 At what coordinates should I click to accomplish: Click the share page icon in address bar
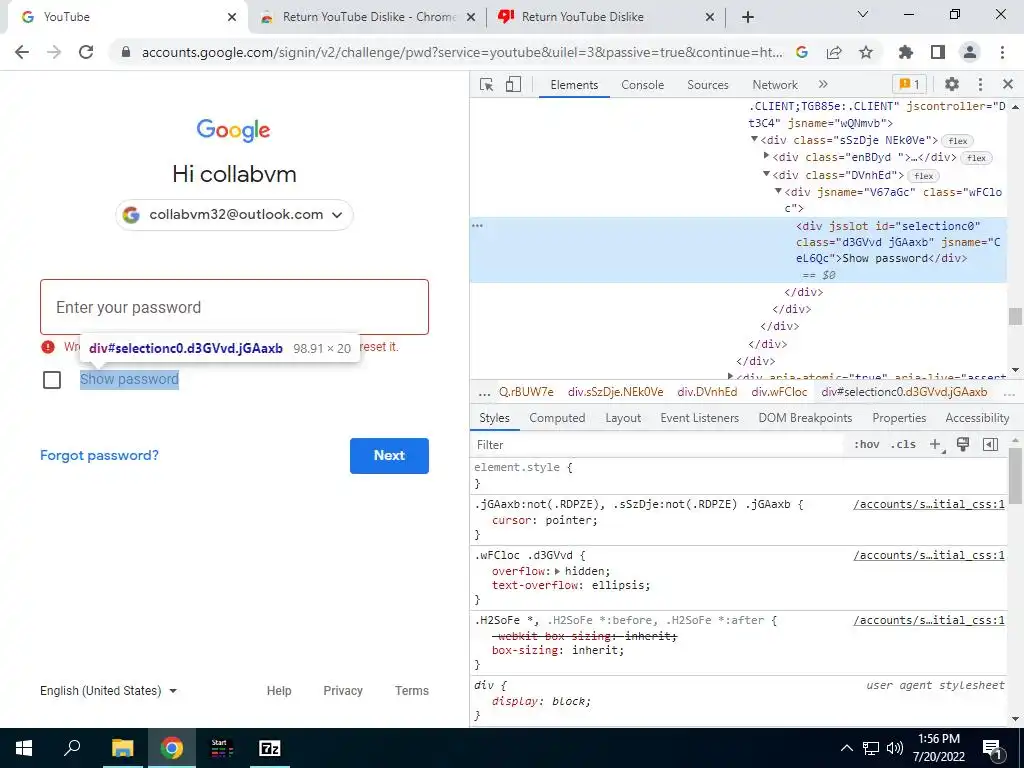[834, 52]
